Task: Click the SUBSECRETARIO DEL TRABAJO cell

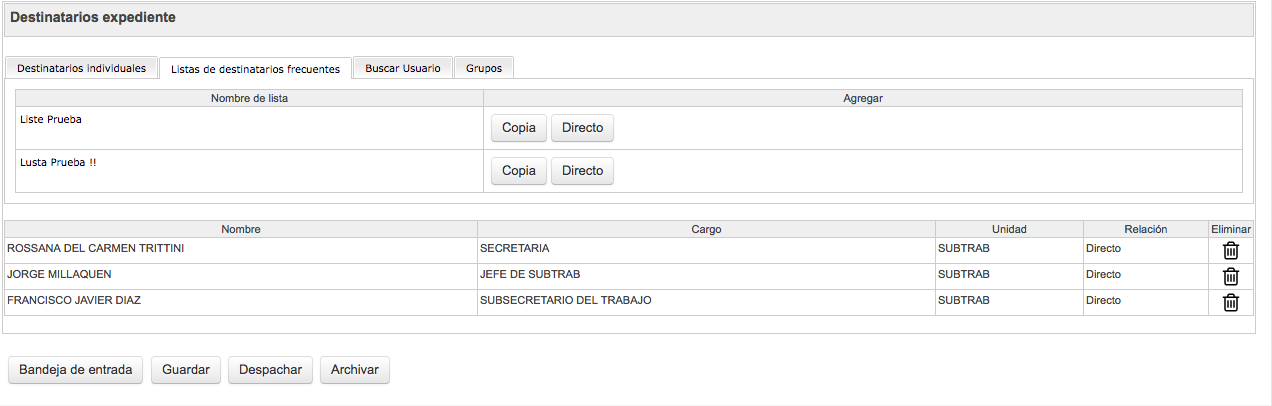Action: click(x=566, y=300)
